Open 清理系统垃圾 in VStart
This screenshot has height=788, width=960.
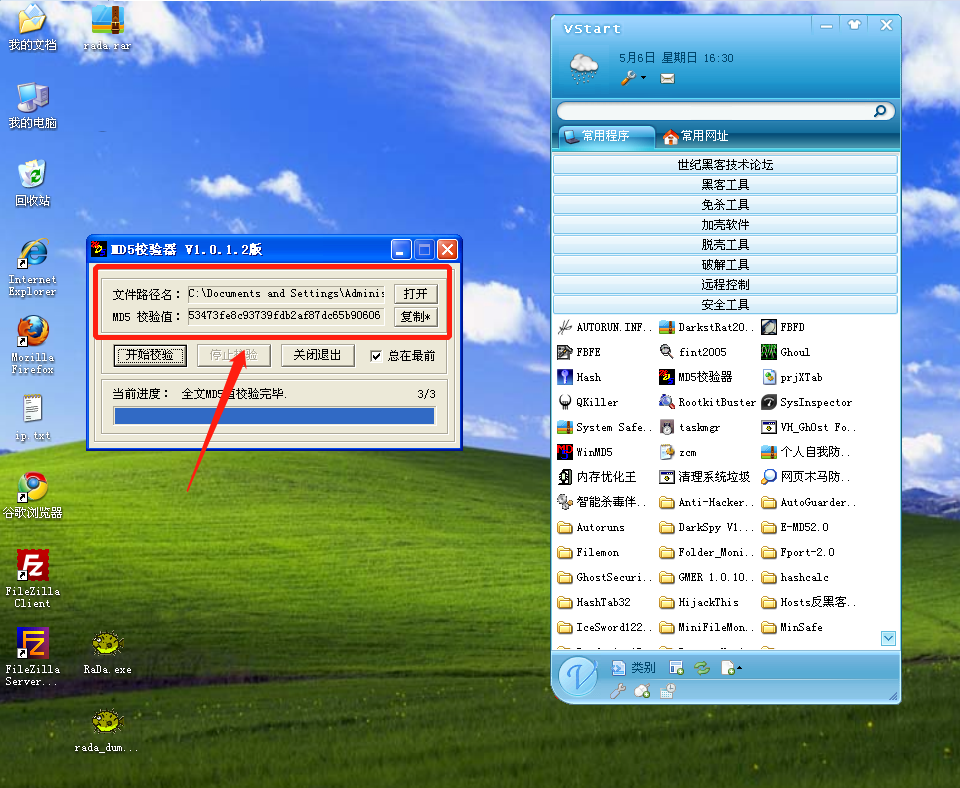[x=705, y=477]
